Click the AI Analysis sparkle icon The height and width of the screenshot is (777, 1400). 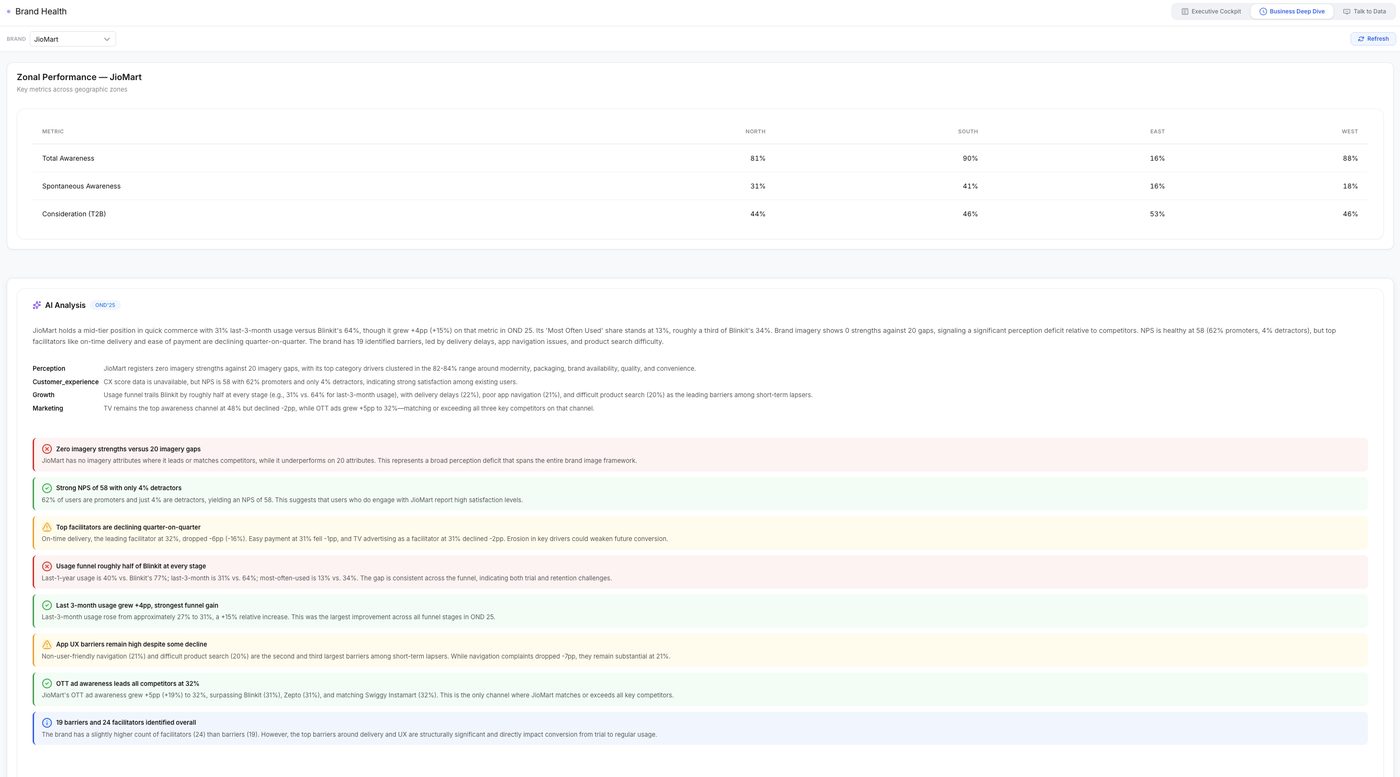[x=37, y=305]
